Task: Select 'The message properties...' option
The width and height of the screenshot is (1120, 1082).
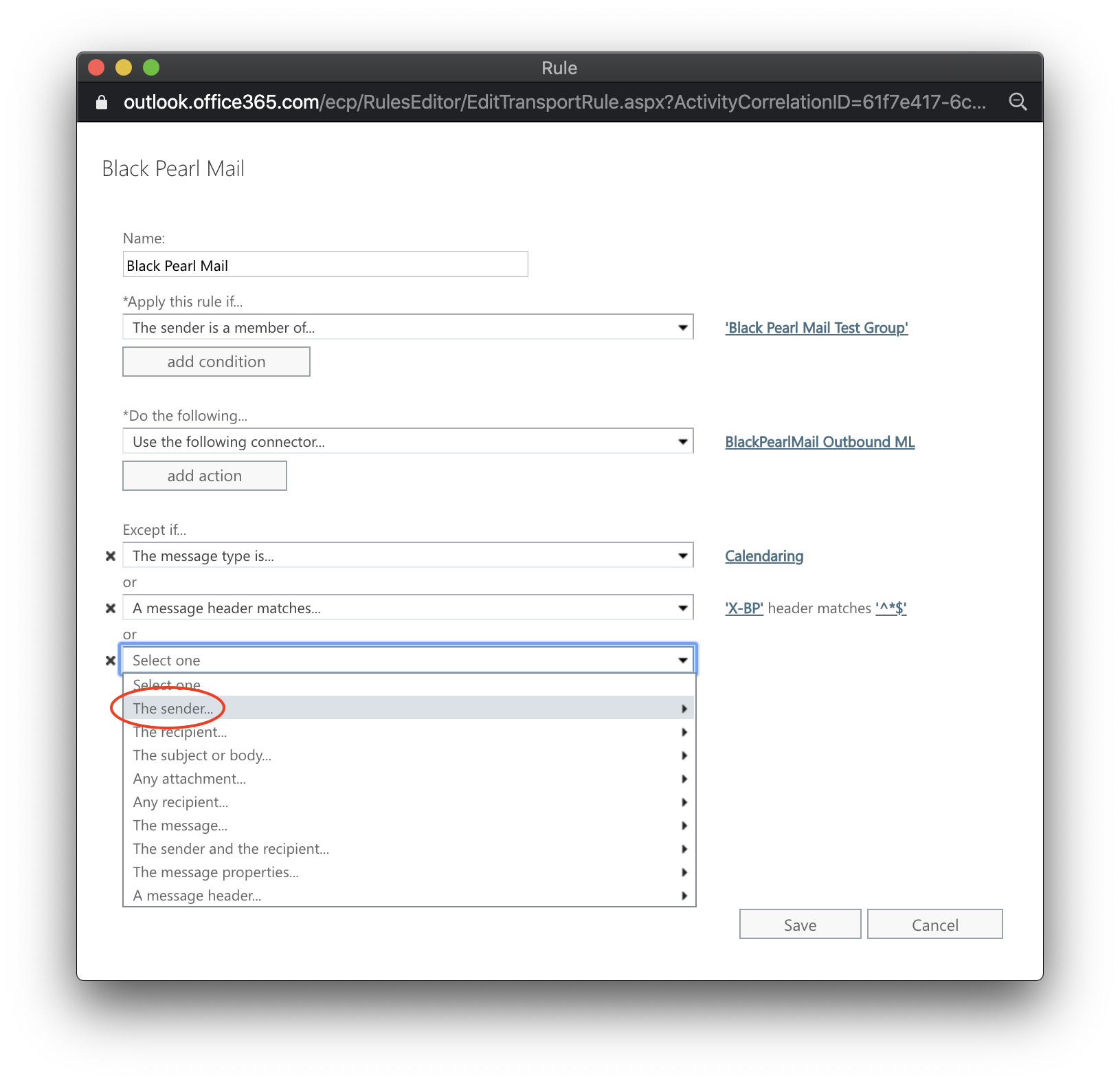Action: coord(410,872)
